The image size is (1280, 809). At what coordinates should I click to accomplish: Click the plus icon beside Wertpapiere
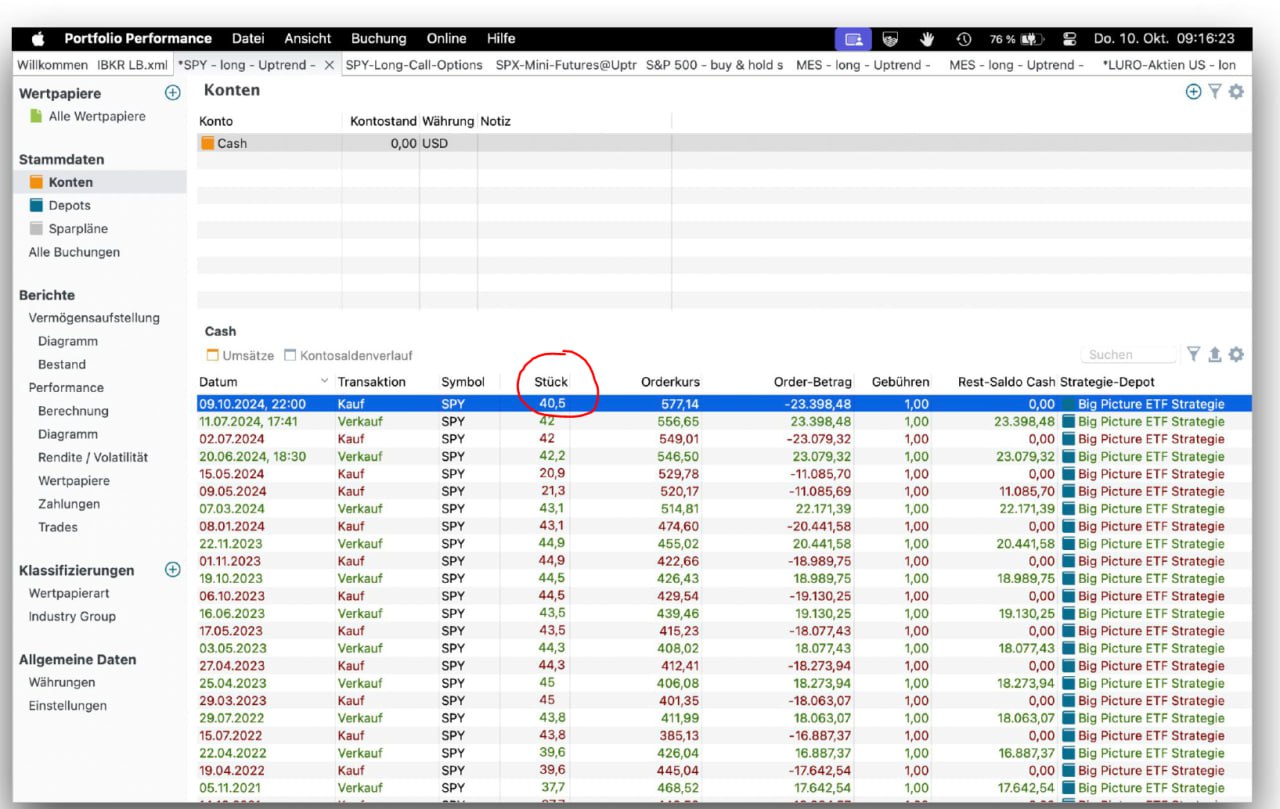click(x=172, y=93)
